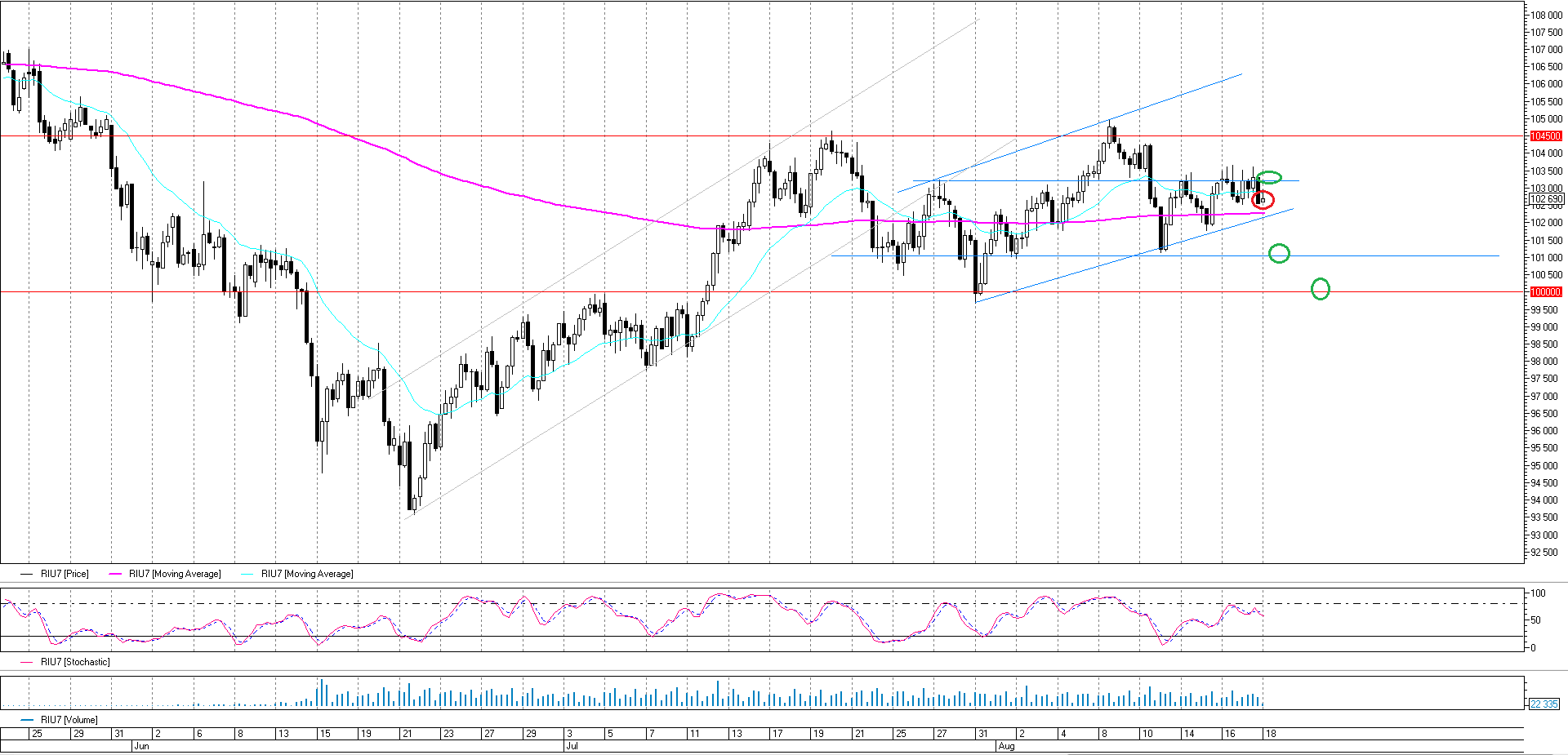Click date label 15 on the time axis
The width and height of the screenshot is (1568, 755).
click(x=325, y=734)
